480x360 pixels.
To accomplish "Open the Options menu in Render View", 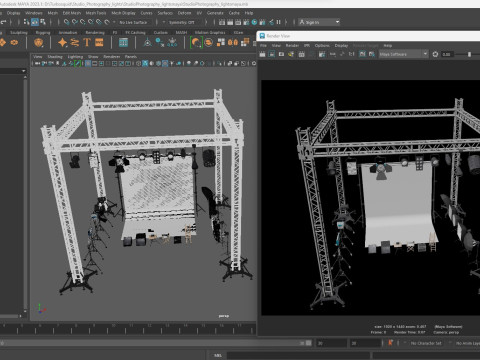I will (x=322, y=45).
